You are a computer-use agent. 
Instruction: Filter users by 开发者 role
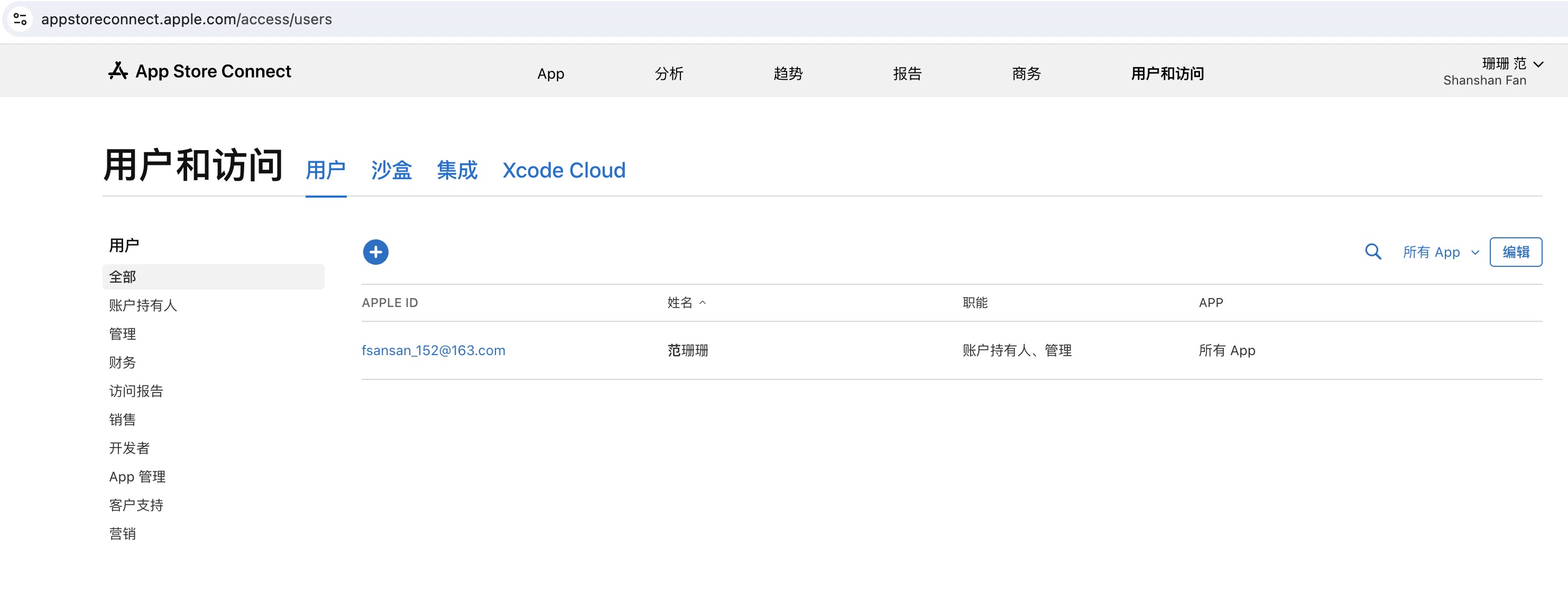[129, 449]
